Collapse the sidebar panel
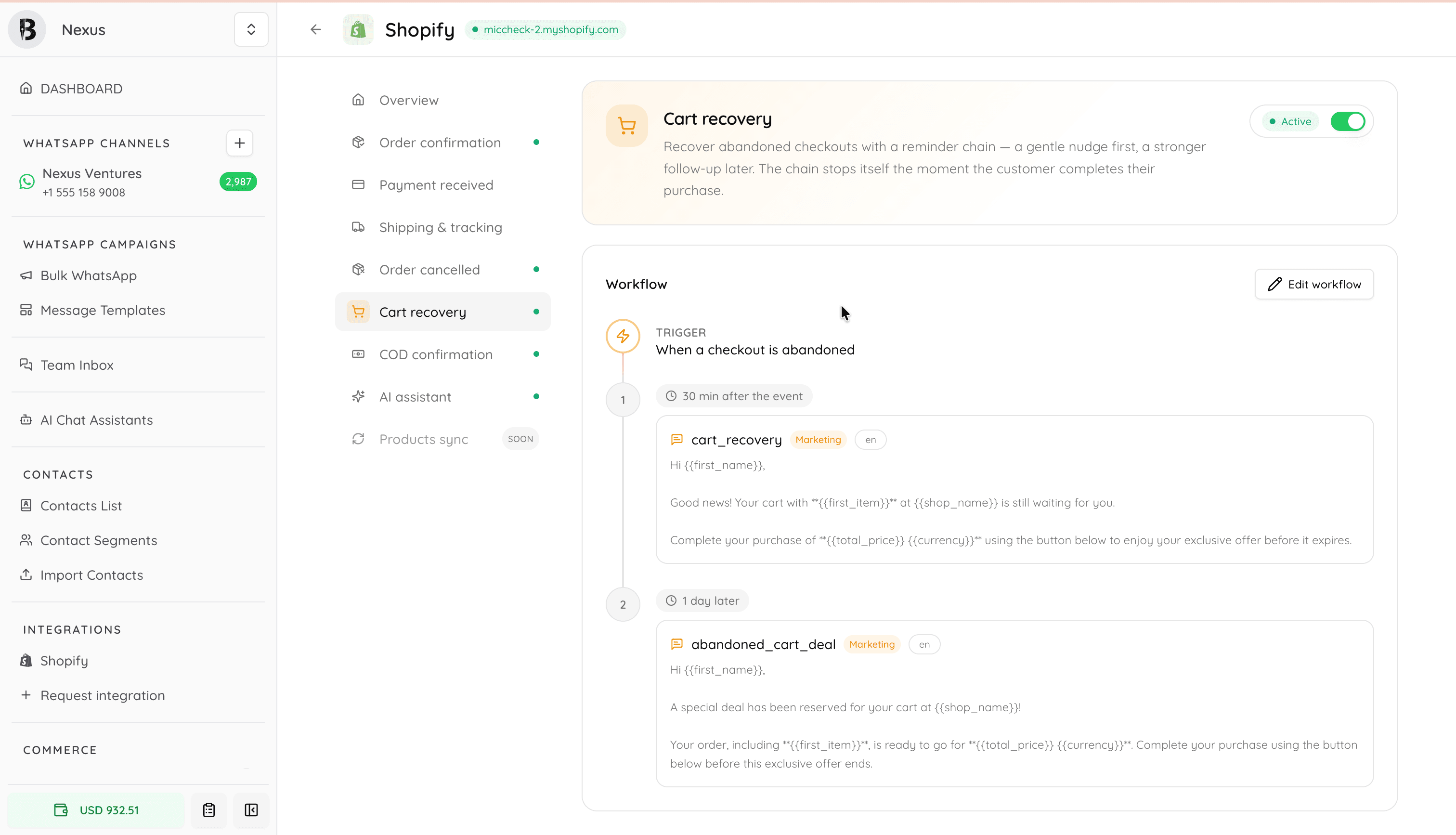The image size is (1456, 835). pyautogui.click(x=251, y=810)
